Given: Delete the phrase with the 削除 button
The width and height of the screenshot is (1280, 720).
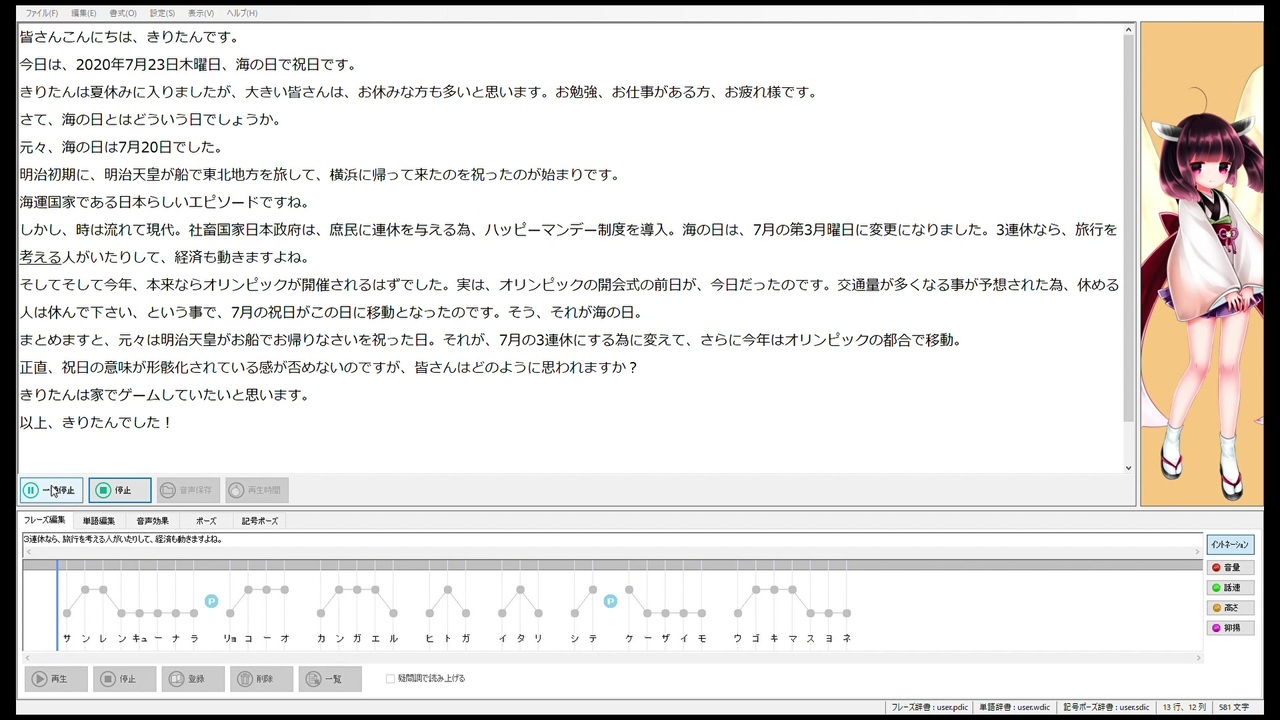Looking at the screenshot, I should click(261, 679).
